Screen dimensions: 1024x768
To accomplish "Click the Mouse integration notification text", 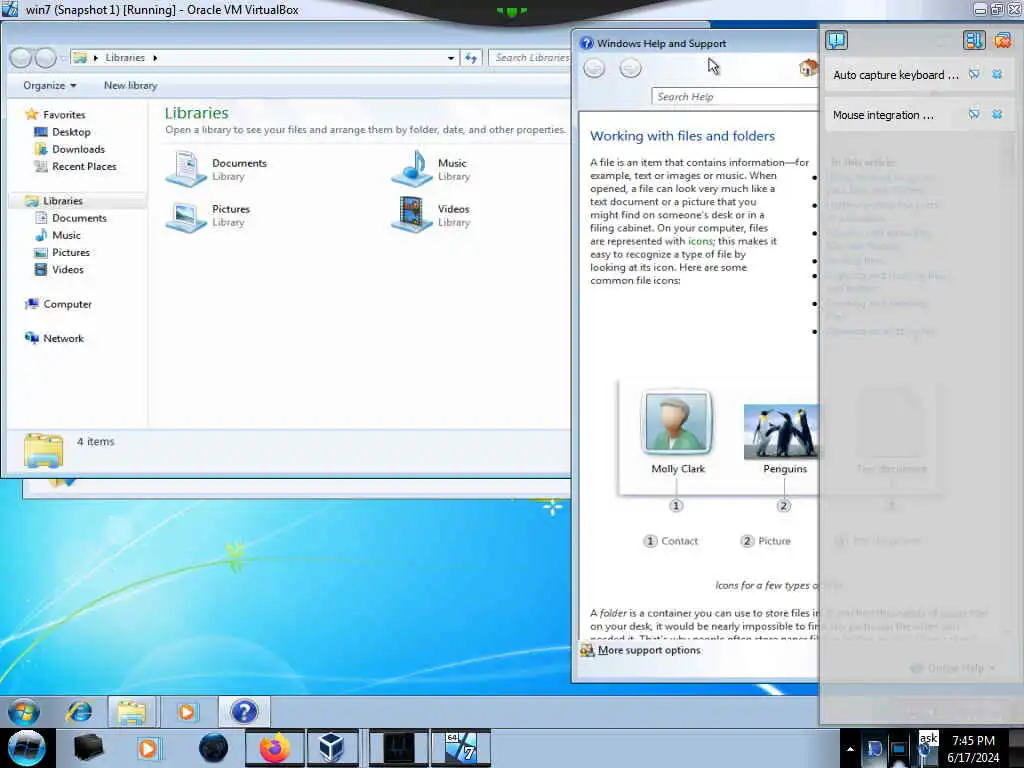I will tap(883, 115).
